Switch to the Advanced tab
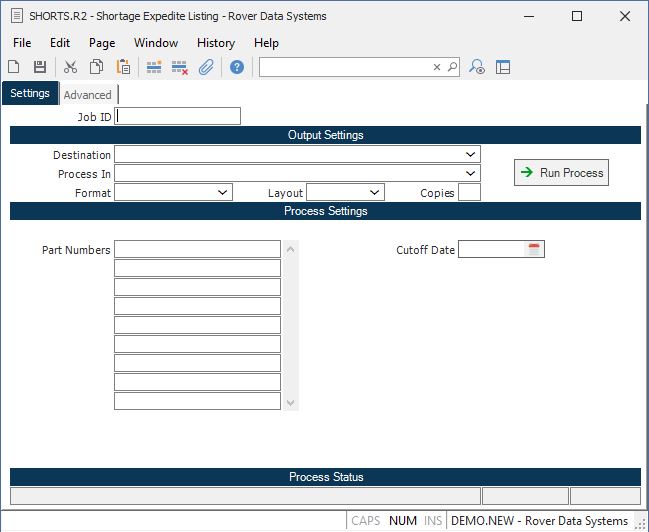 tap(88, 95)
